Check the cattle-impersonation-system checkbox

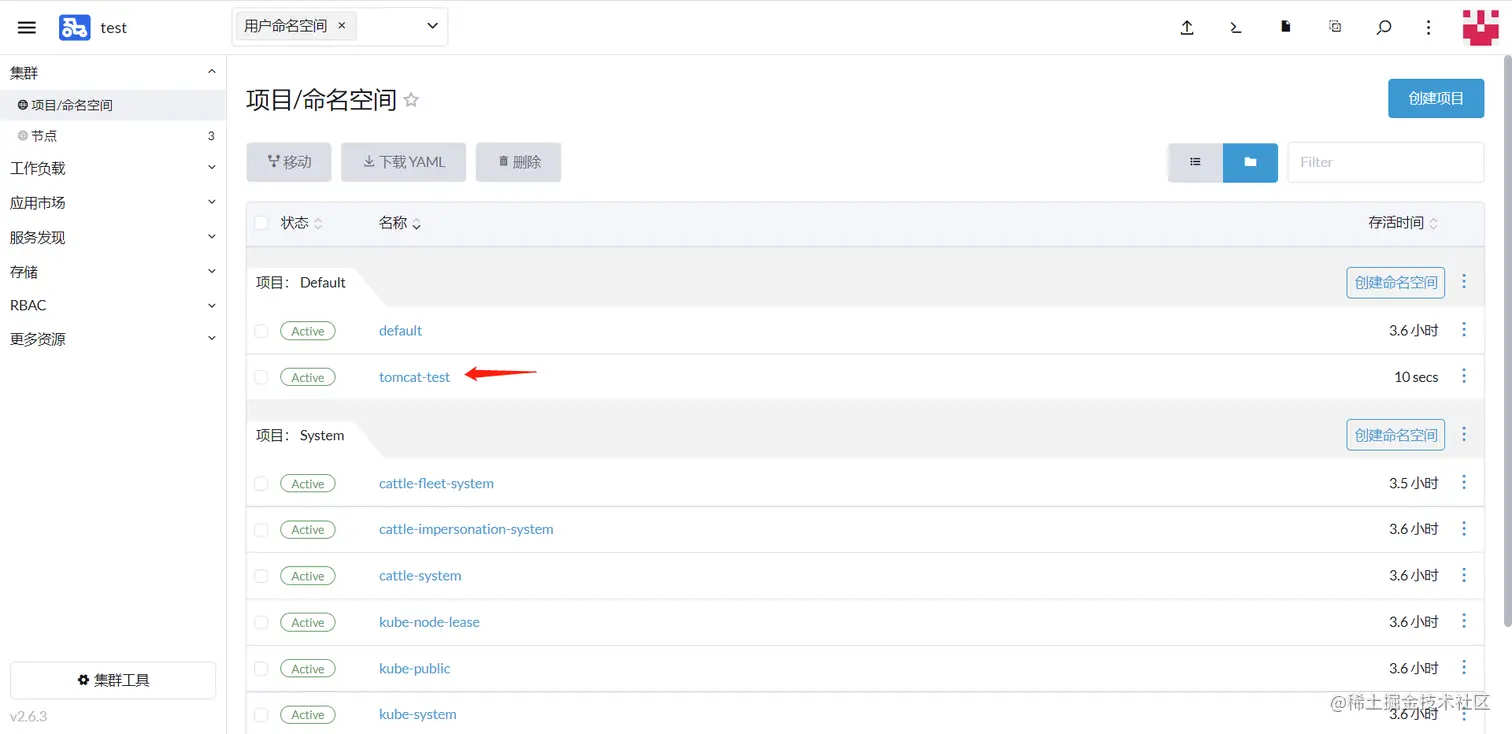click(x=261, y=529)
